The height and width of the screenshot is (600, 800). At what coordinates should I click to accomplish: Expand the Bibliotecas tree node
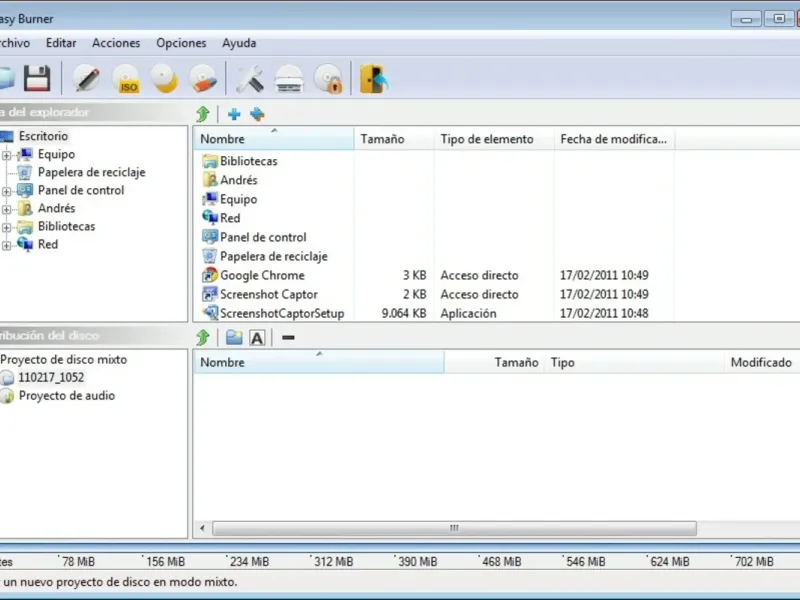click(7, 228)
